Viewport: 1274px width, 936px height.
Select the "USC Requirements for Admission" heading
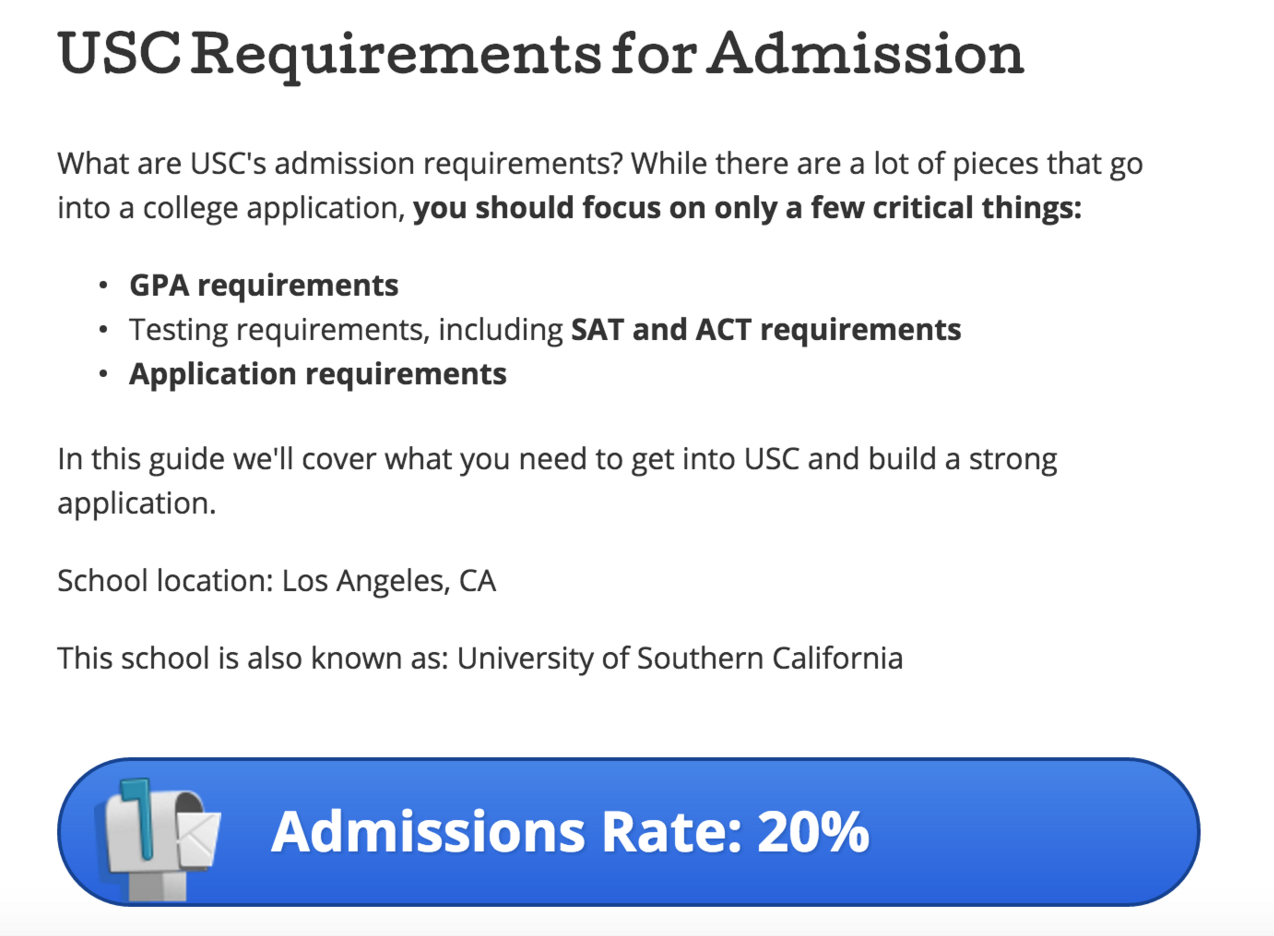(x=541, y=55)
